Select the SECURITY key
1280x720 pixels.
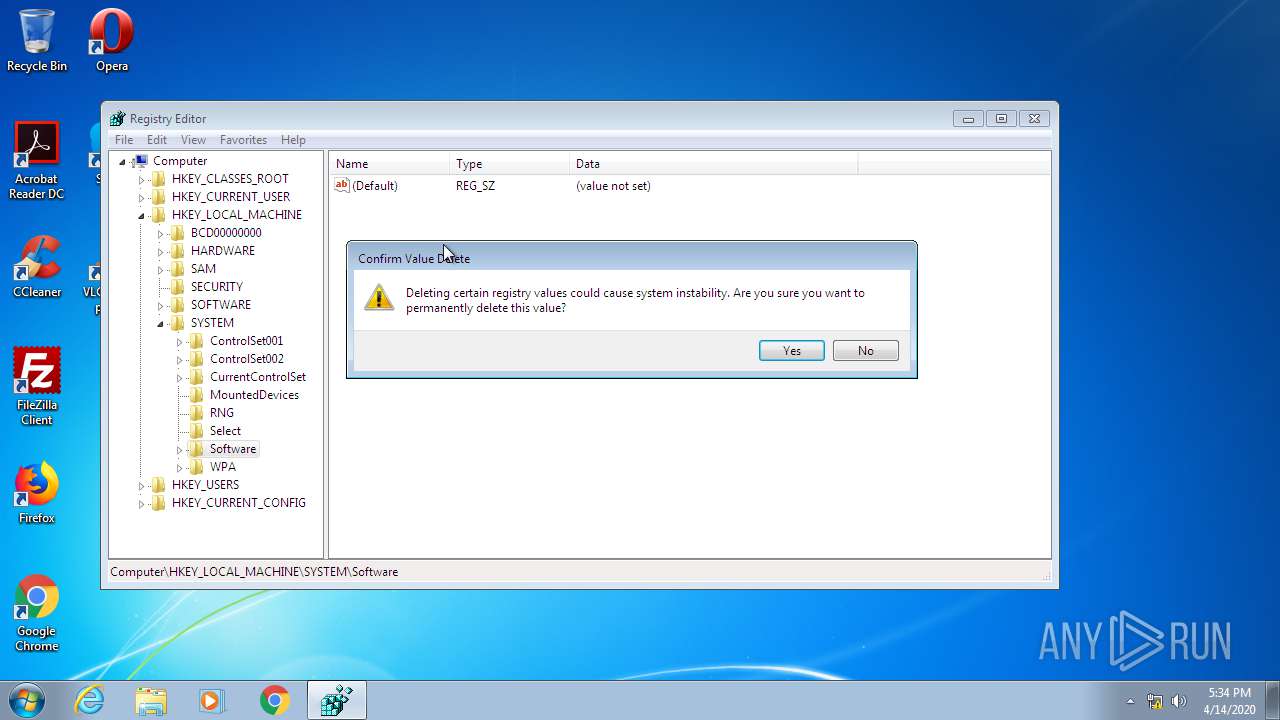(217, 287)
